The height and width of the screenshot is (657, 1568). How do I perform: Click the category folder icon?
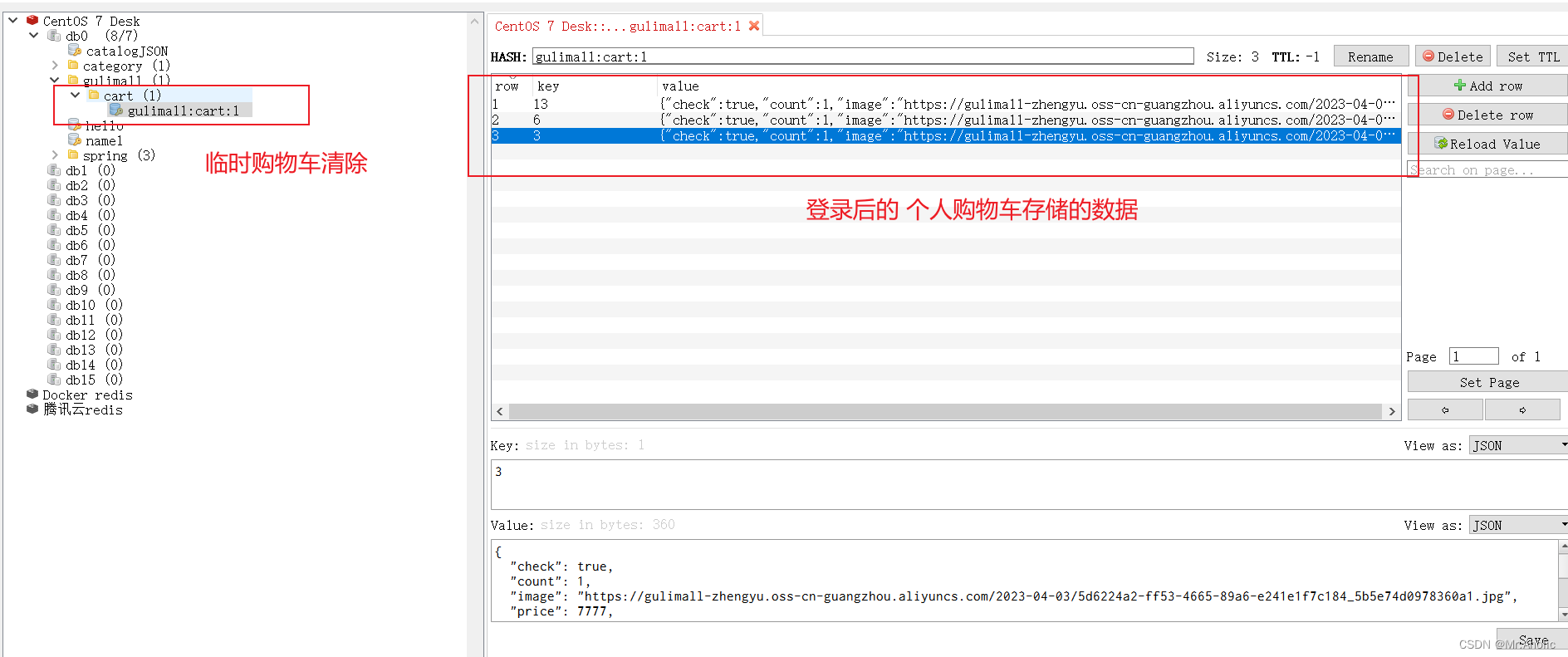click(x=73, y=66)
